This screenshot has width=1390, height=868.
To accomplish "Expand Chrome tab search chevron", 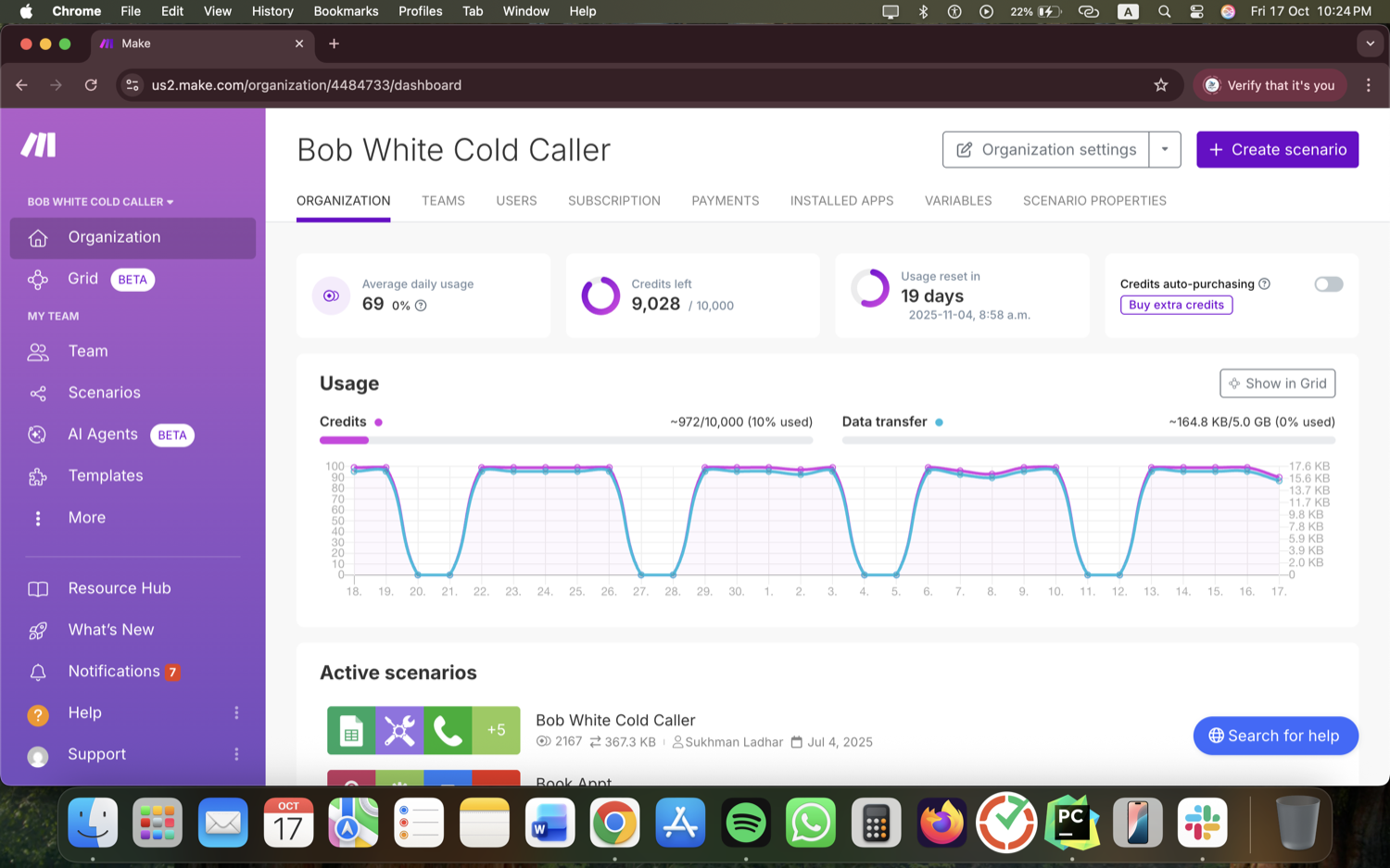I will pyautogui.click(x=1370, y=44).
